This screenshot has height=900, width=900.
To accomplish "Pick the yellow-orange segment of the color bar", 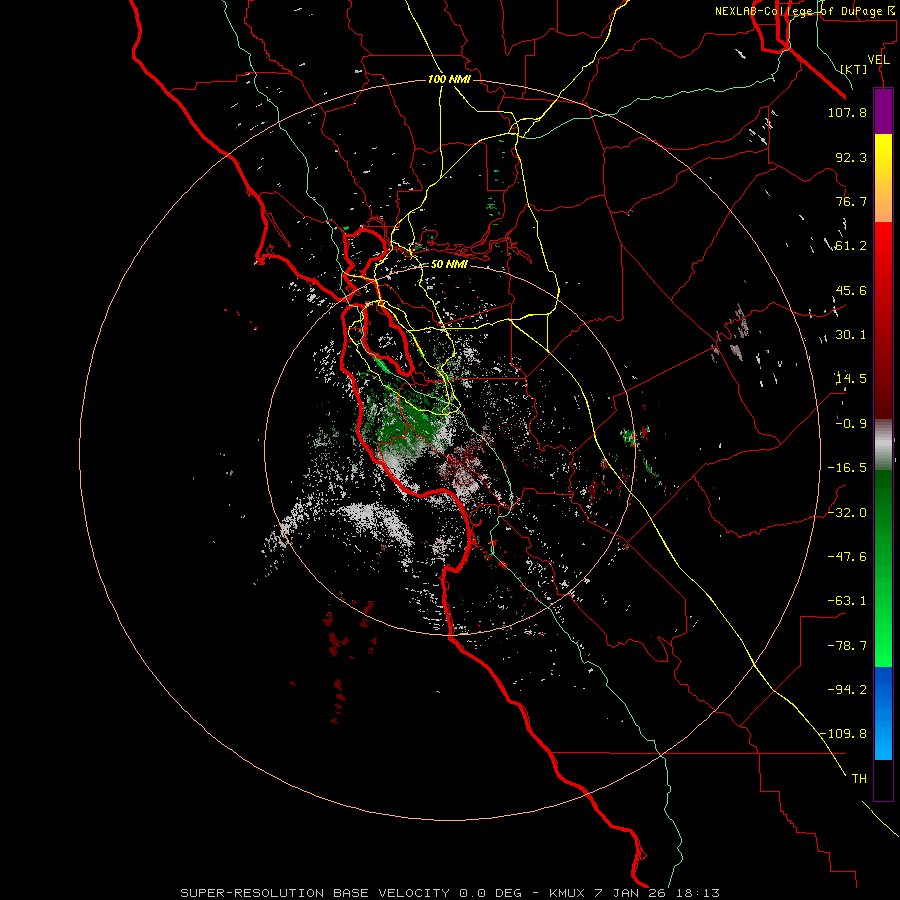I will [x=883, y=178].
